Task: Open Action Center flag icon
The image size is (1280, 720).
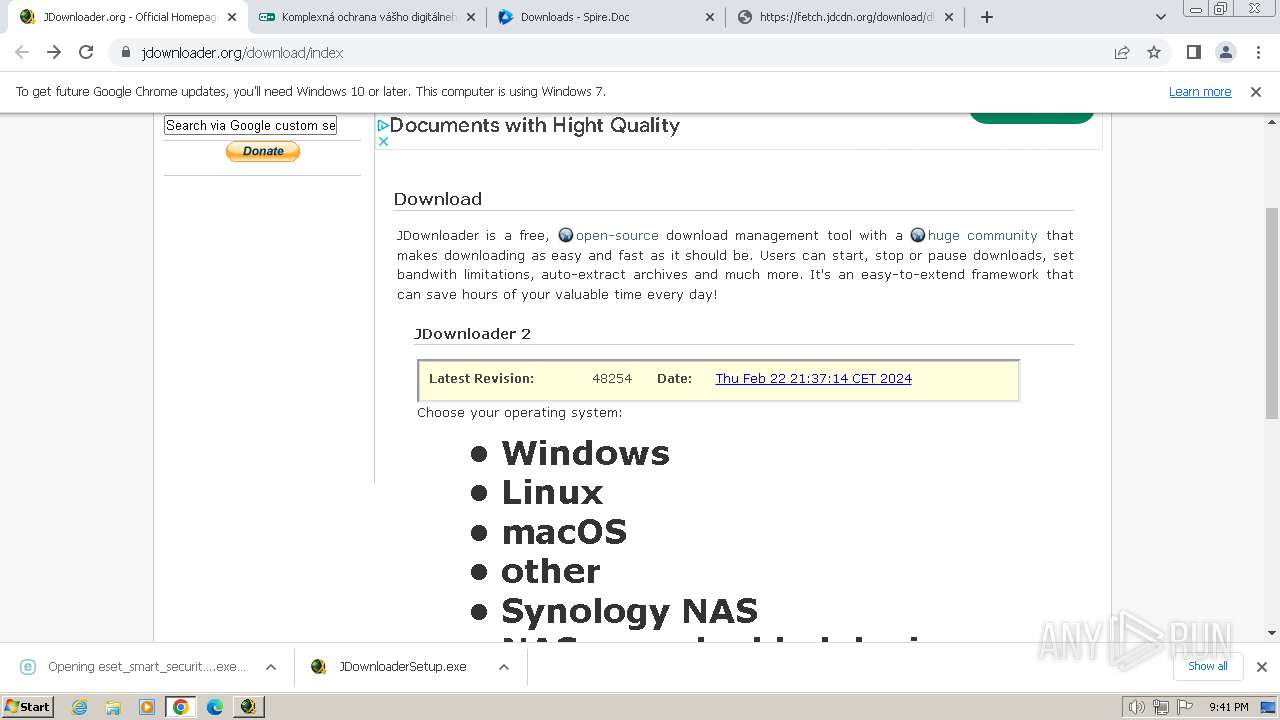Action: 1185,707
